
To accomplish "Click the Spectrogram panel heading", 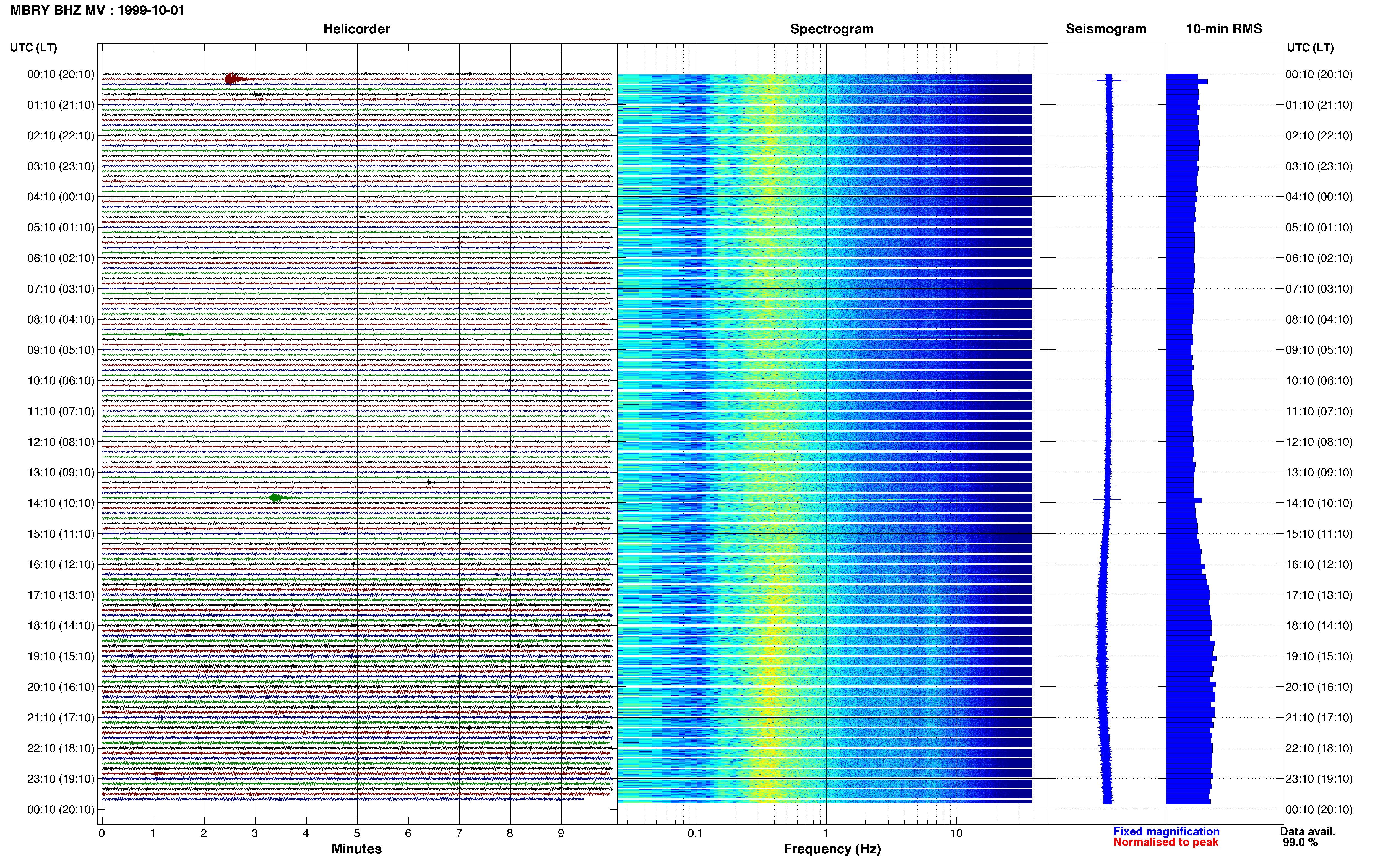I will pyautogui.click(x=832, y=29).
